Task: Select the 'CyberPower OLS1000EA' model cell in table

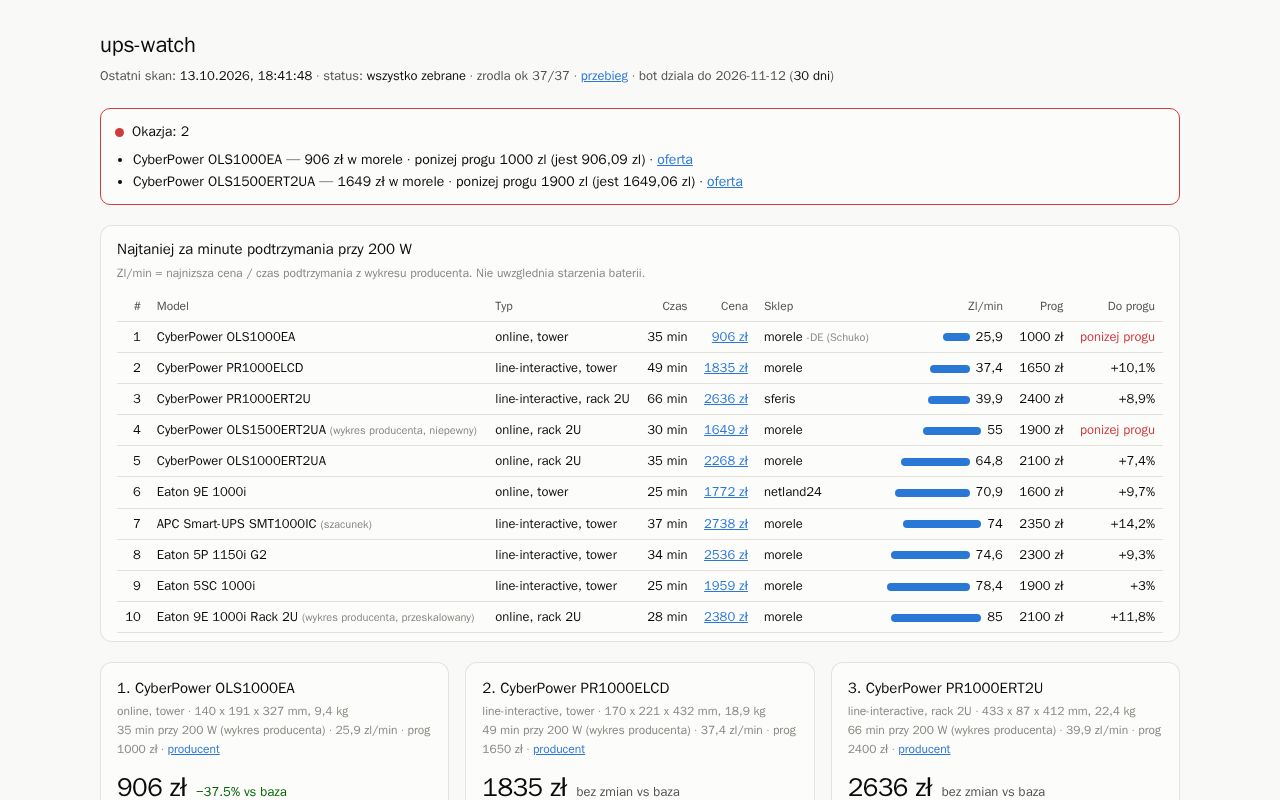Action: [226, 337]
